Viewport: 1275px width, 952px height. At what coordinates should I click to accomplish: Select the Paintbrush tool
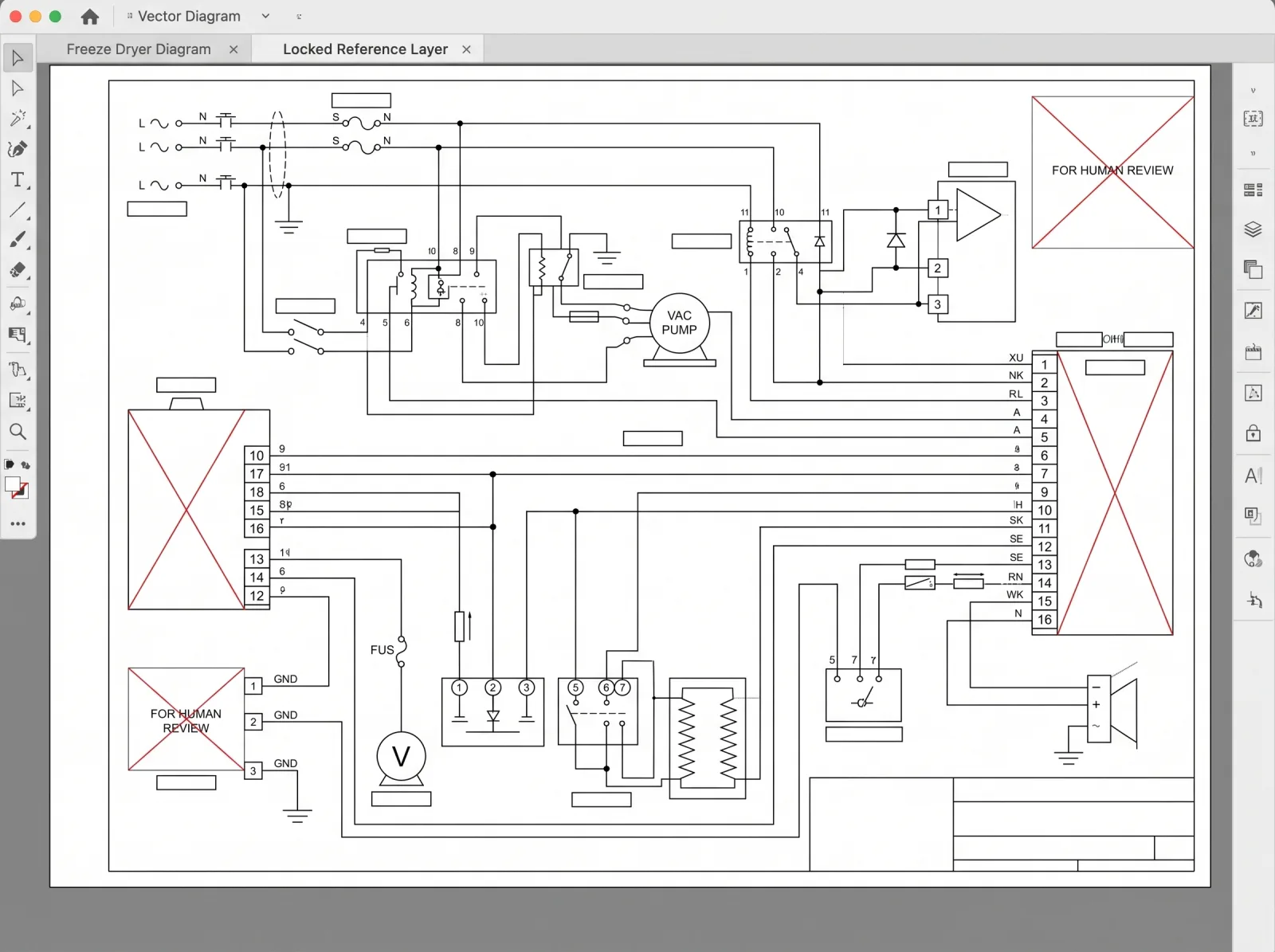18,240
